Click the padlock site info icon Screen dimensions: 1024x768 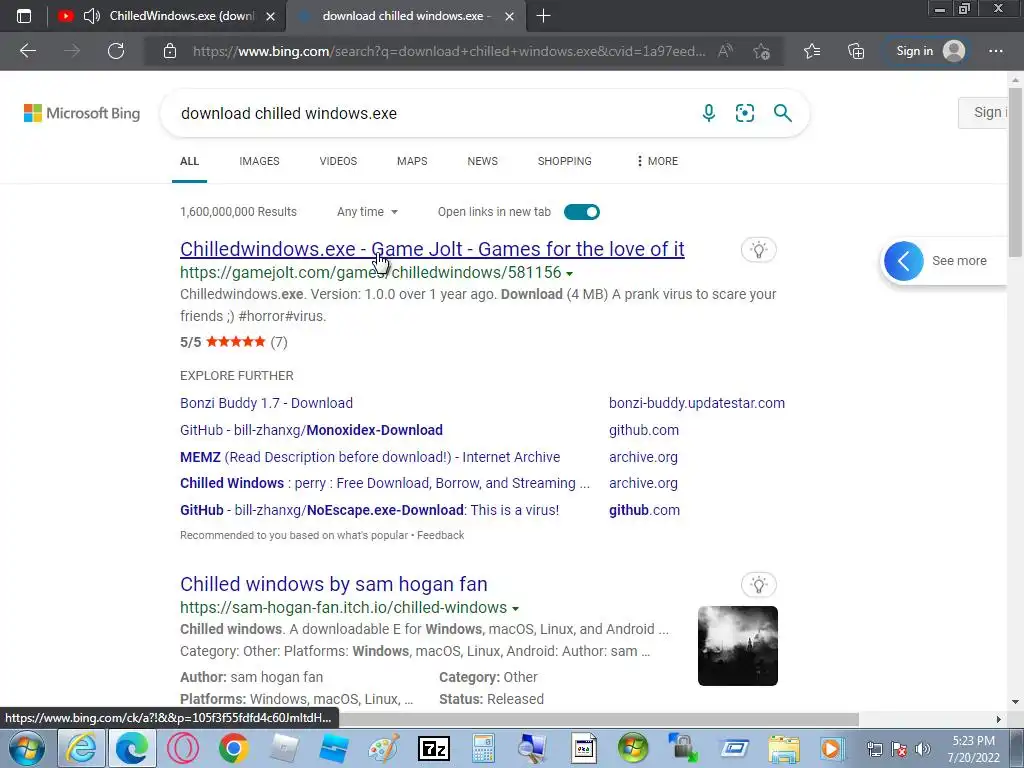click(170, 51)
